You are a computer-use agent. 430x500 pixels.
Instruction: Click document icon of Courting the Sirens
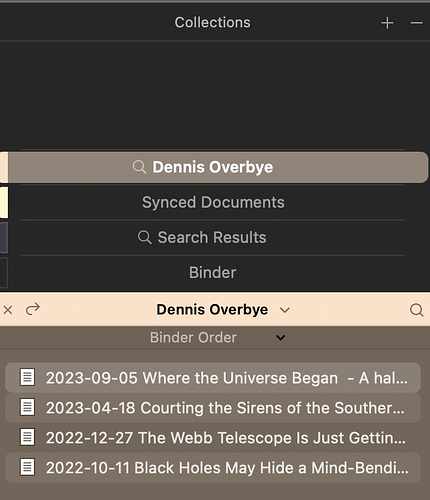[27, 407]
